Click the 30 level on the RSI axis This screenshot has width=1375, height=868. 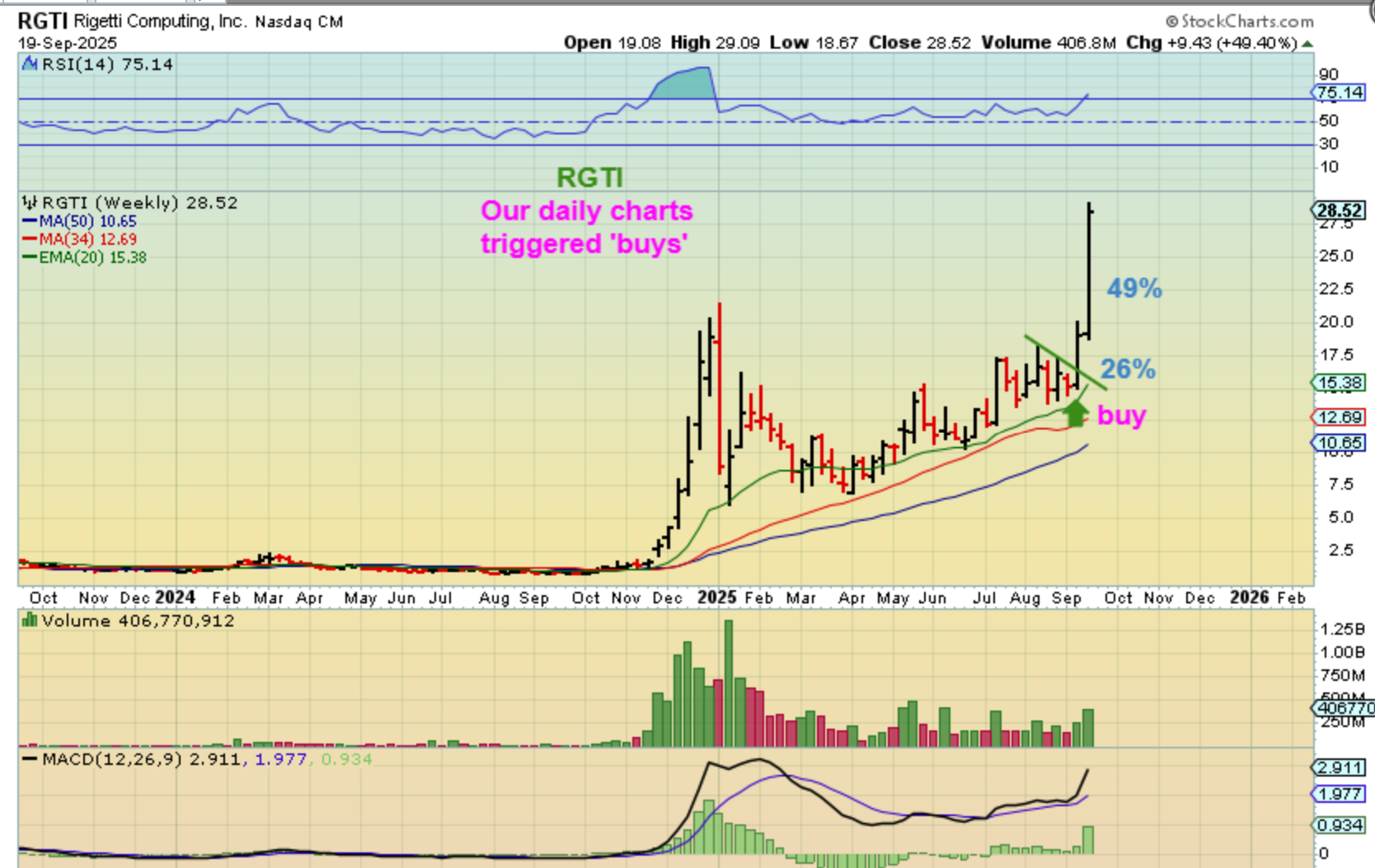tap(1329, 143)
